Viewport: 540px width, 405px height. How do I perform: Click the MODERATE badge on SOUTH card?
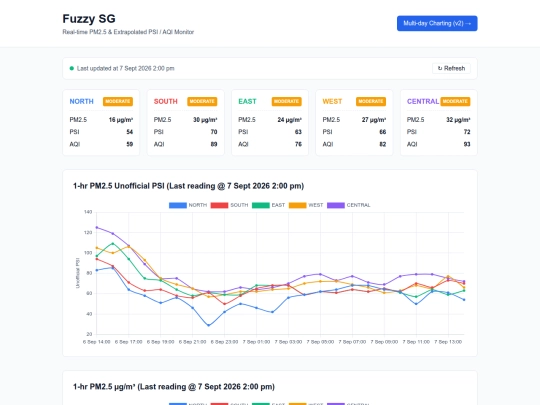202,101
